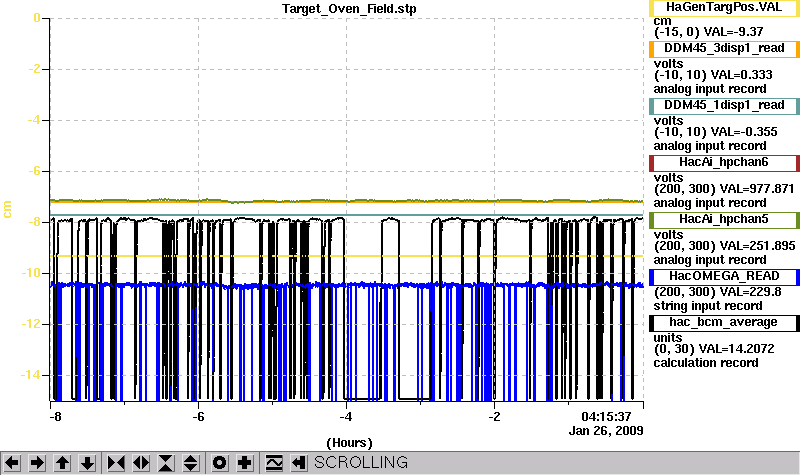Select the DDM45_1disp1_read legend entry

[x=724, y=106]
